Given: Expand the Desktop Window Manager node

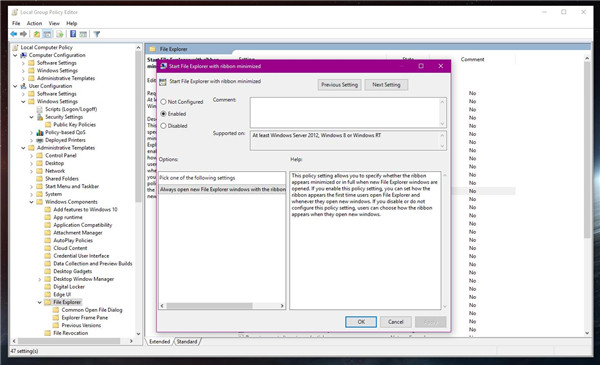Looking at the screenshot, I should pyautogui.click(x=40, y=279).
